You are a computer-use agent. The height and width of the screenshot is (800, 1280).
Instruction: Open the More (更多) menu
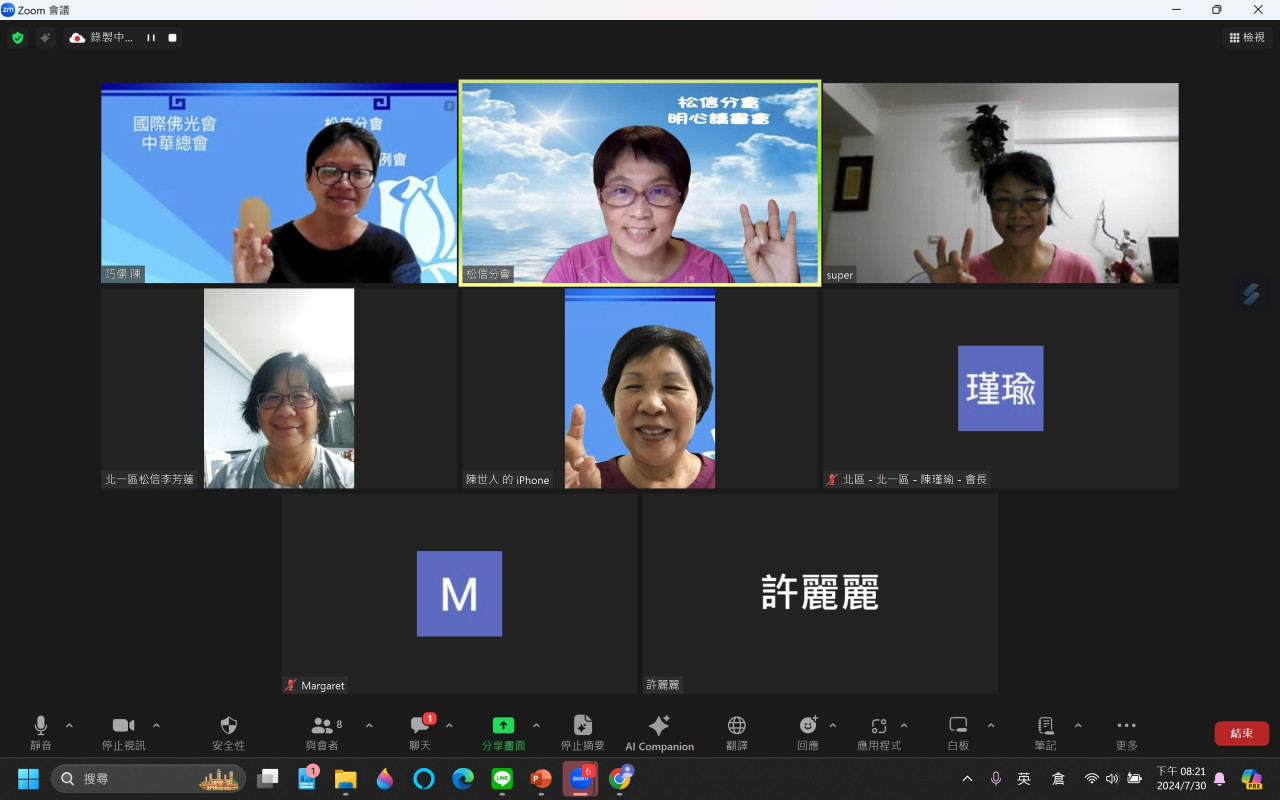point(1126,733)
